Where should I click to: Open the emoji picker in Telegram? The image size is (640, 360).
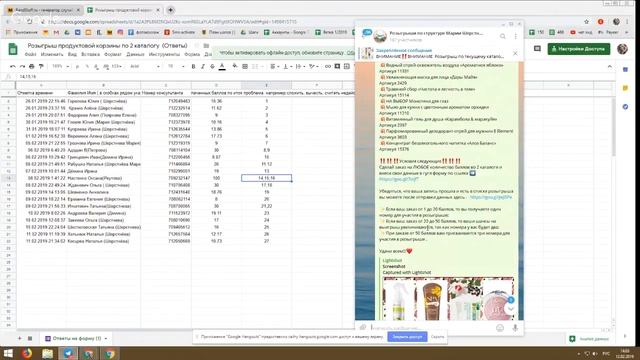click(x=500, y=327)
